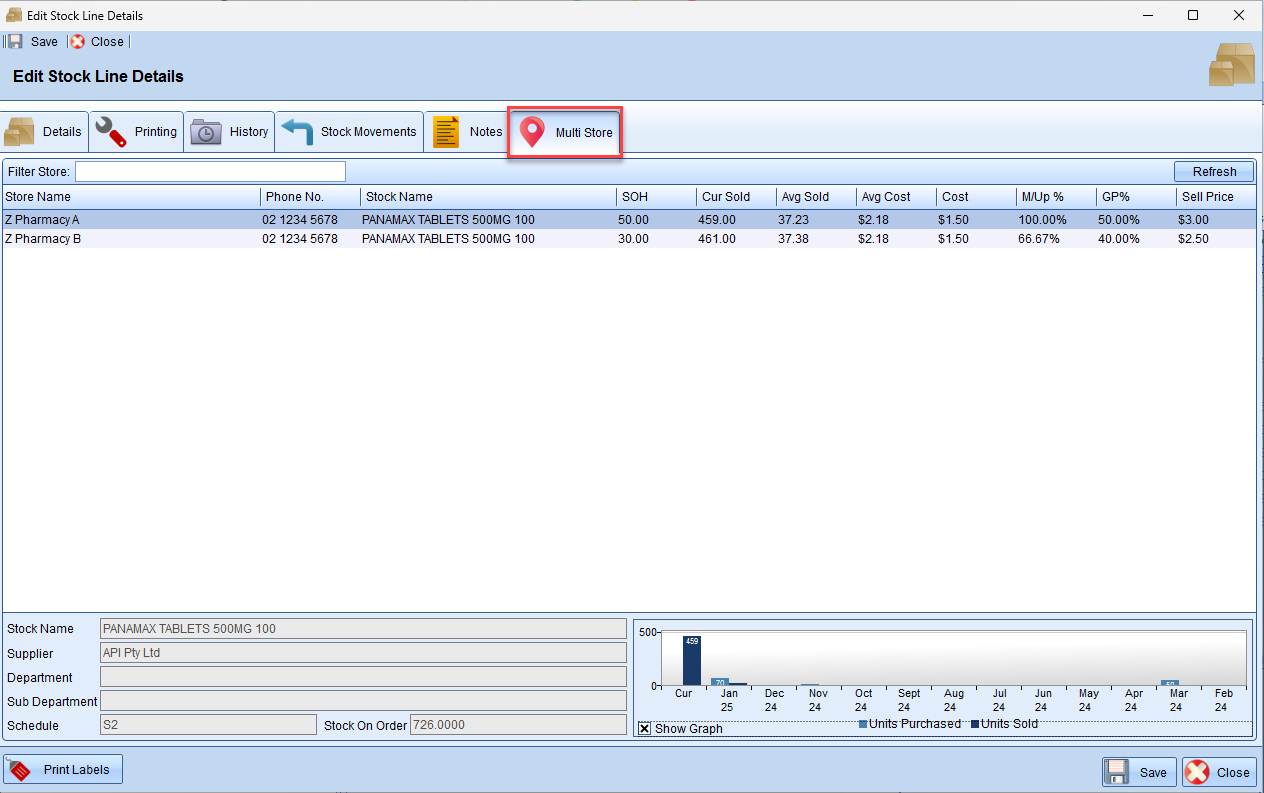This screenshot has width=1264, height=793.
Task: Sort by the Phone No. column header
Action: (311, 197)
